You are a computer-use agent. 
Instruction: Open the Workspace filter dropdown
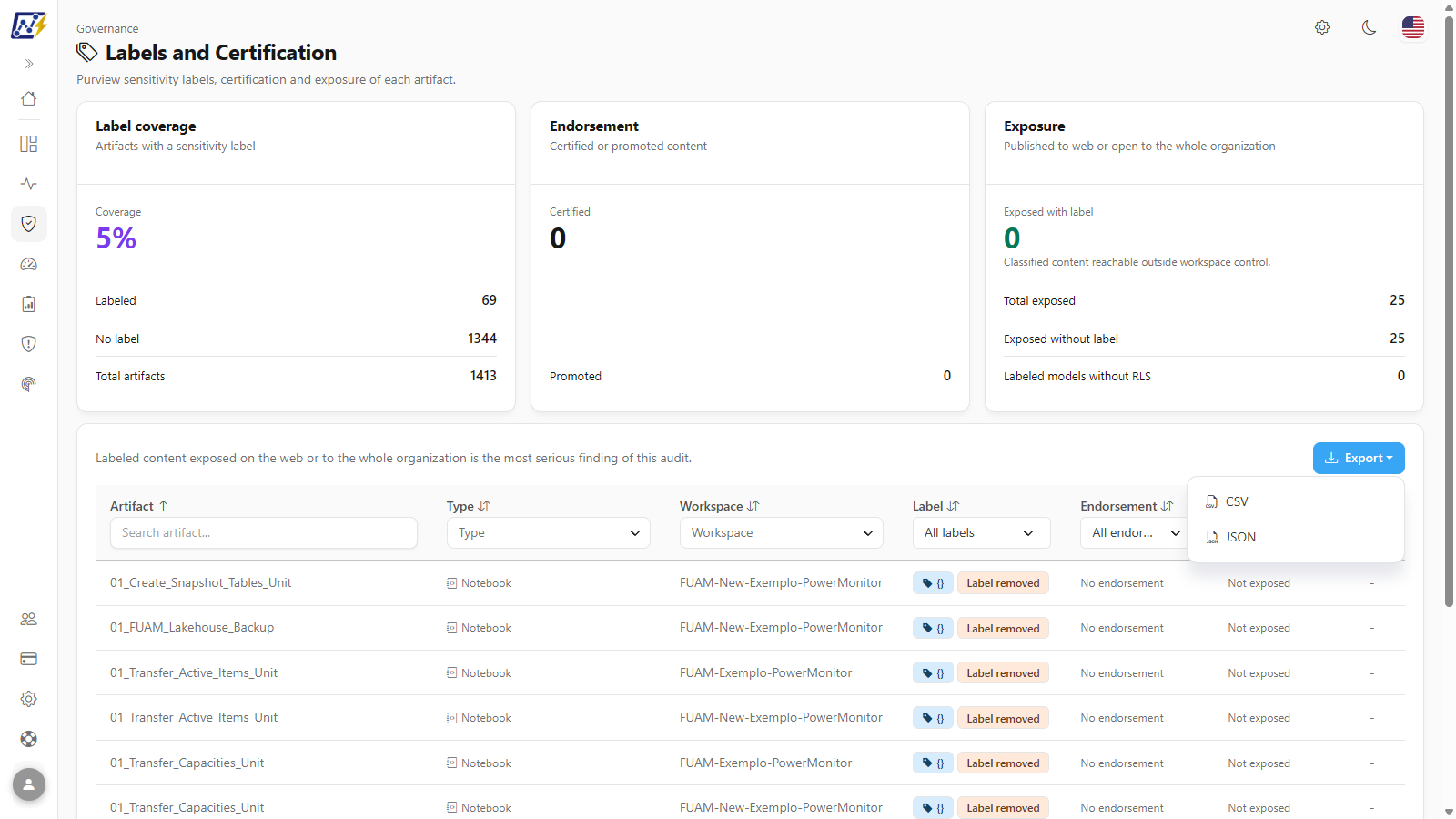click(782, 532)
